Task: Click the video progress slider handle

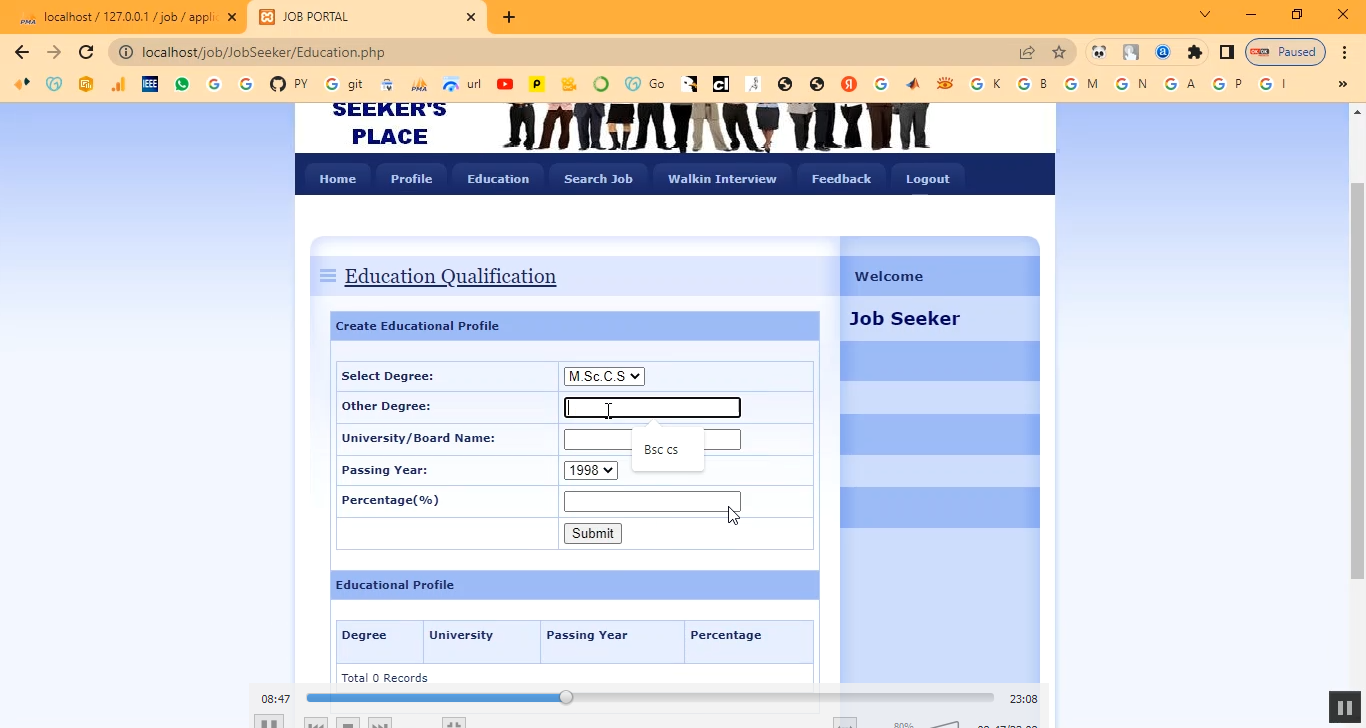Action: coord(566,697)
